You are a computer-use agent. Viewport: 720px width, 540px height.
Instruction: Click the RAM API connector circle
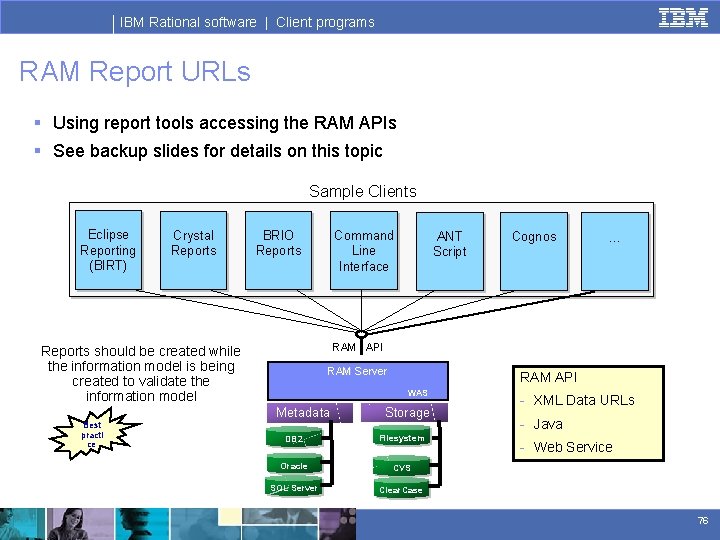pyautogui.click(x=361, y=334)
